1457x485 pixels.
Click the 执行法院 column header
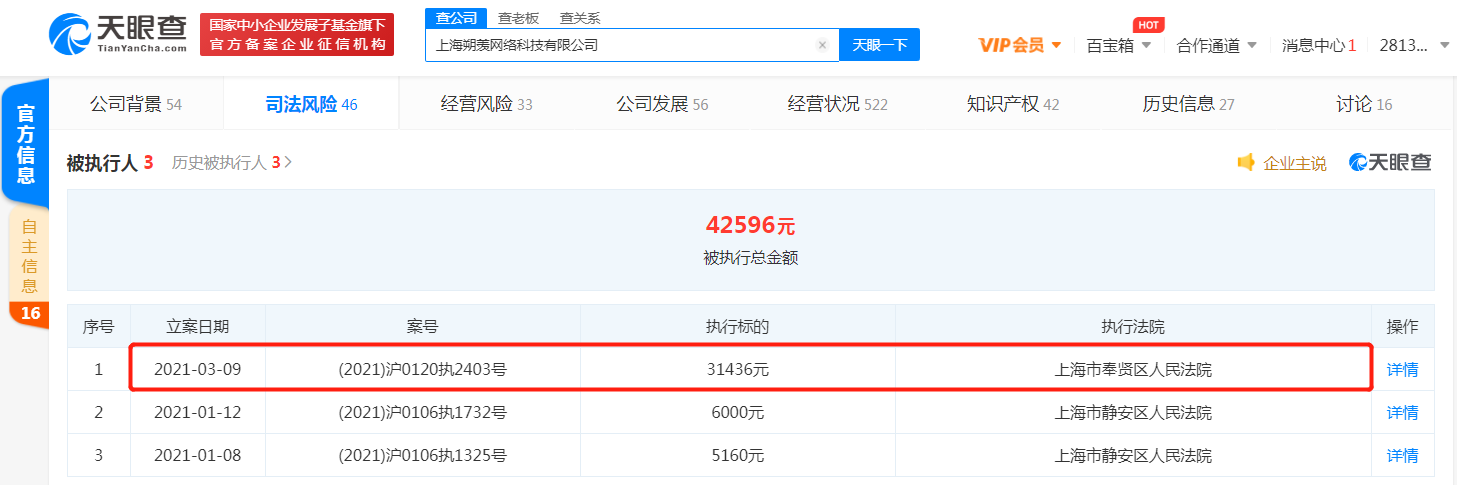coord(1133,326)
